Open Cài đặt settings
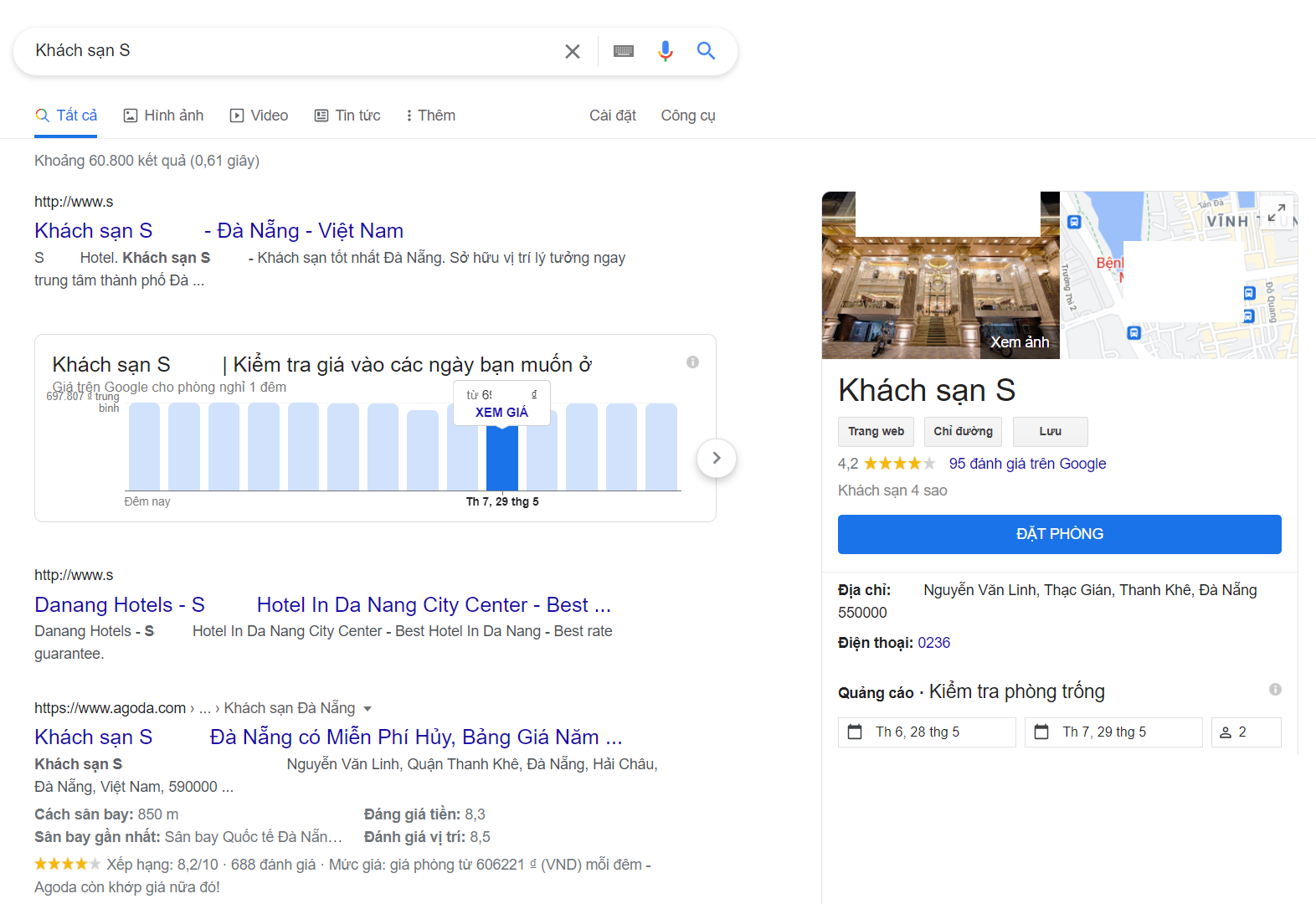The image size is (1316, 904). (613, 116)
